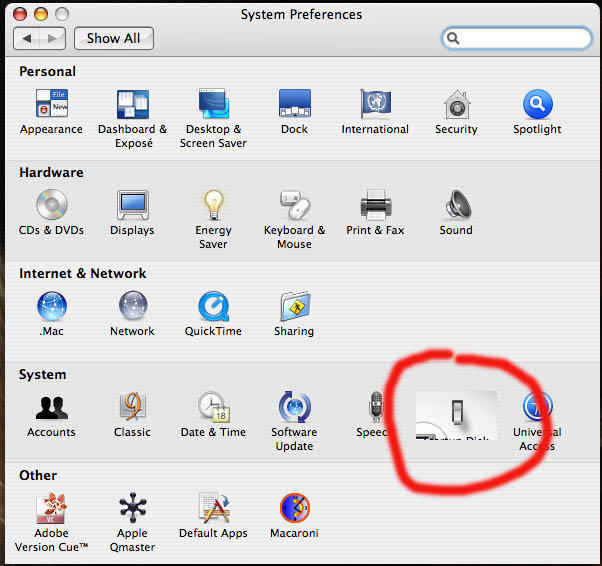The height and width of the screenshot is (566, 602).
Task: Open Universal Access preferences
Action: (538, 407)
